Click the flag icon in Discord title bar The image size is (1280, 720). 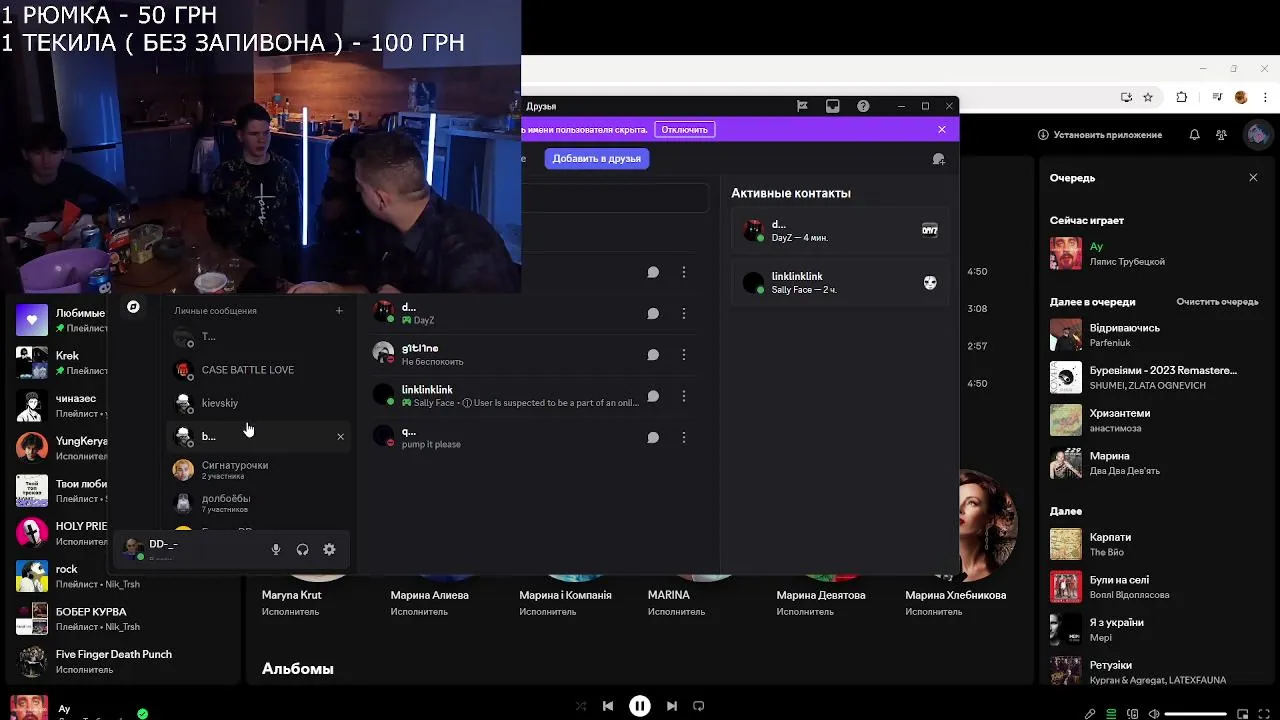point(802,106)
